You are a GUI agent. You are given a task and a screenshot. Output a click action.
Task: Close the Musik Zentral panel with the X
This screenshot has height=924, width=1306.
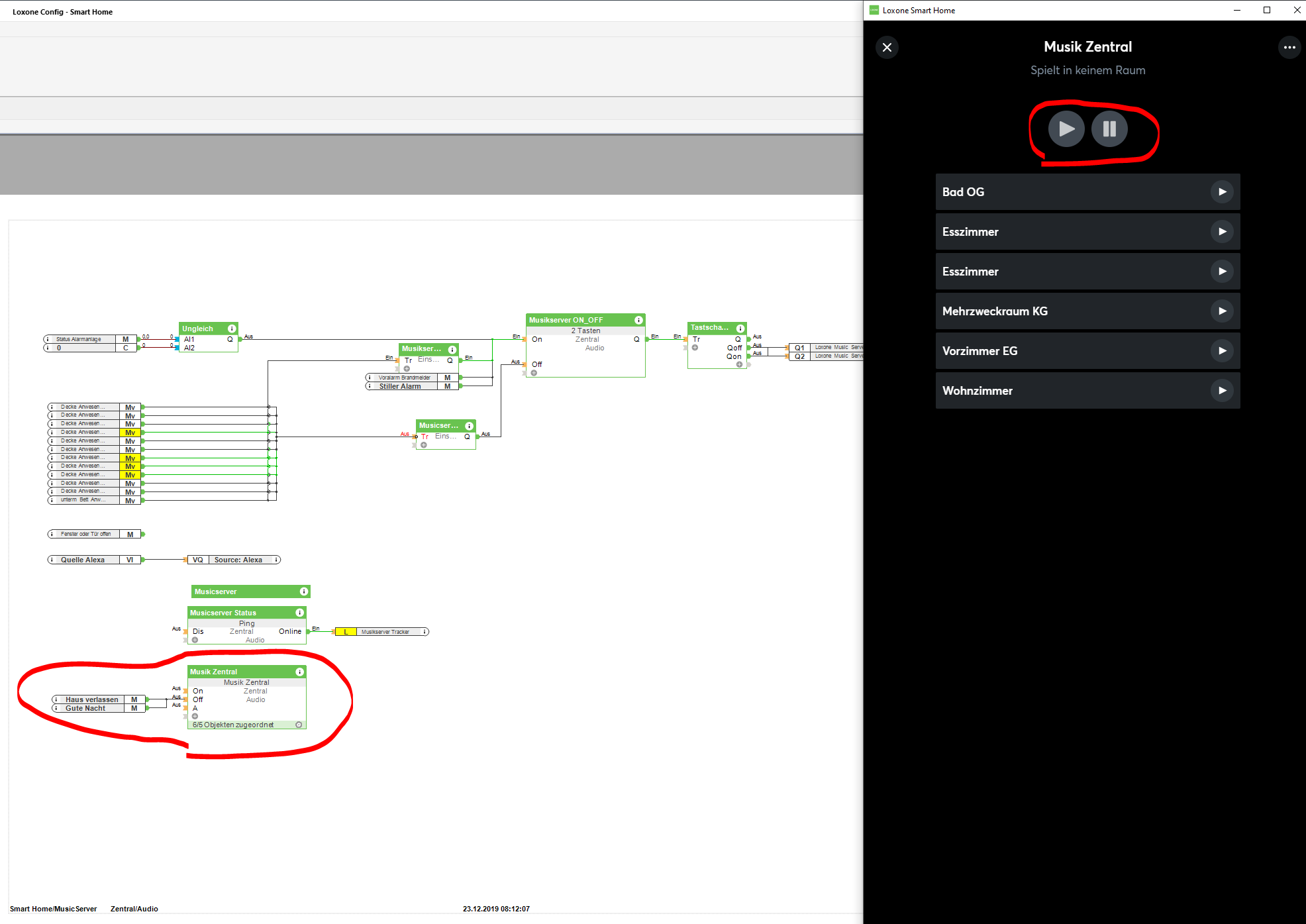click(887, 47)
